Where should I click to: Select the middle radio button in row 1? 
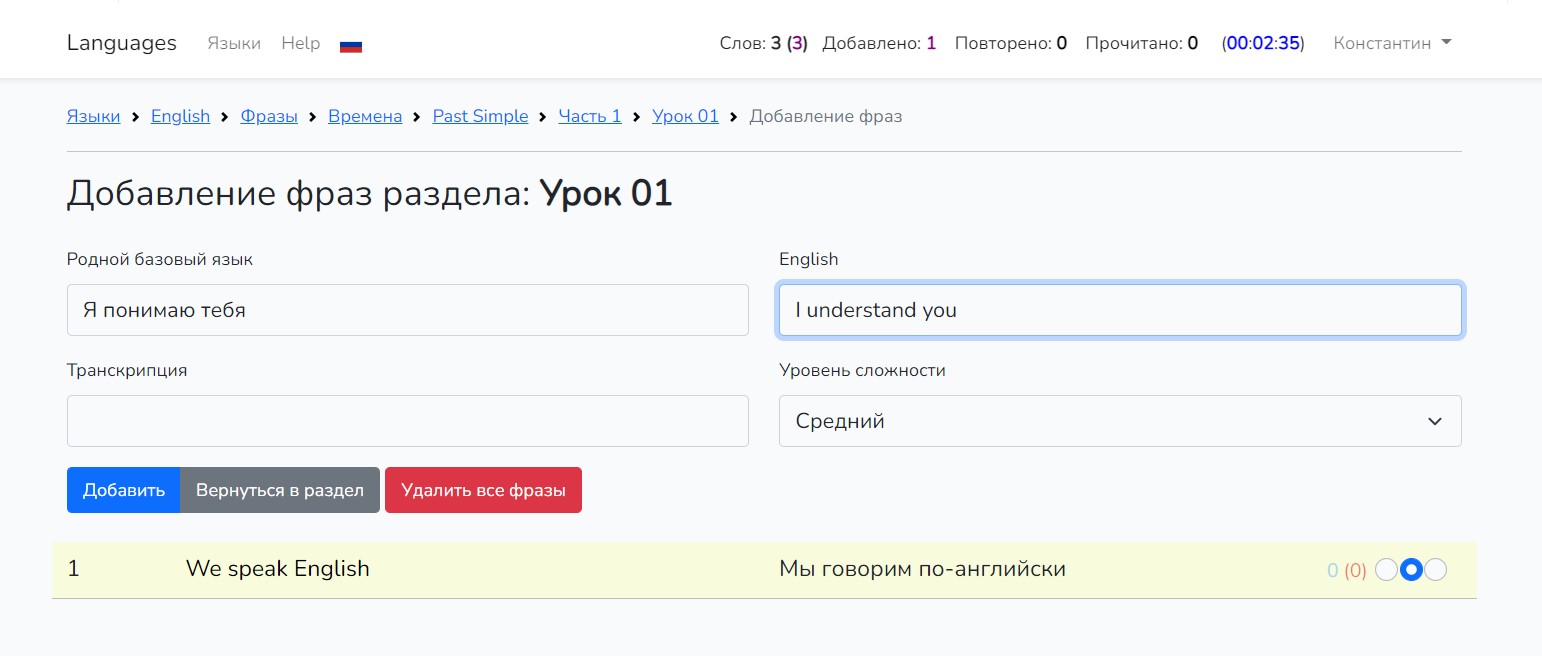coord(1411,570)
